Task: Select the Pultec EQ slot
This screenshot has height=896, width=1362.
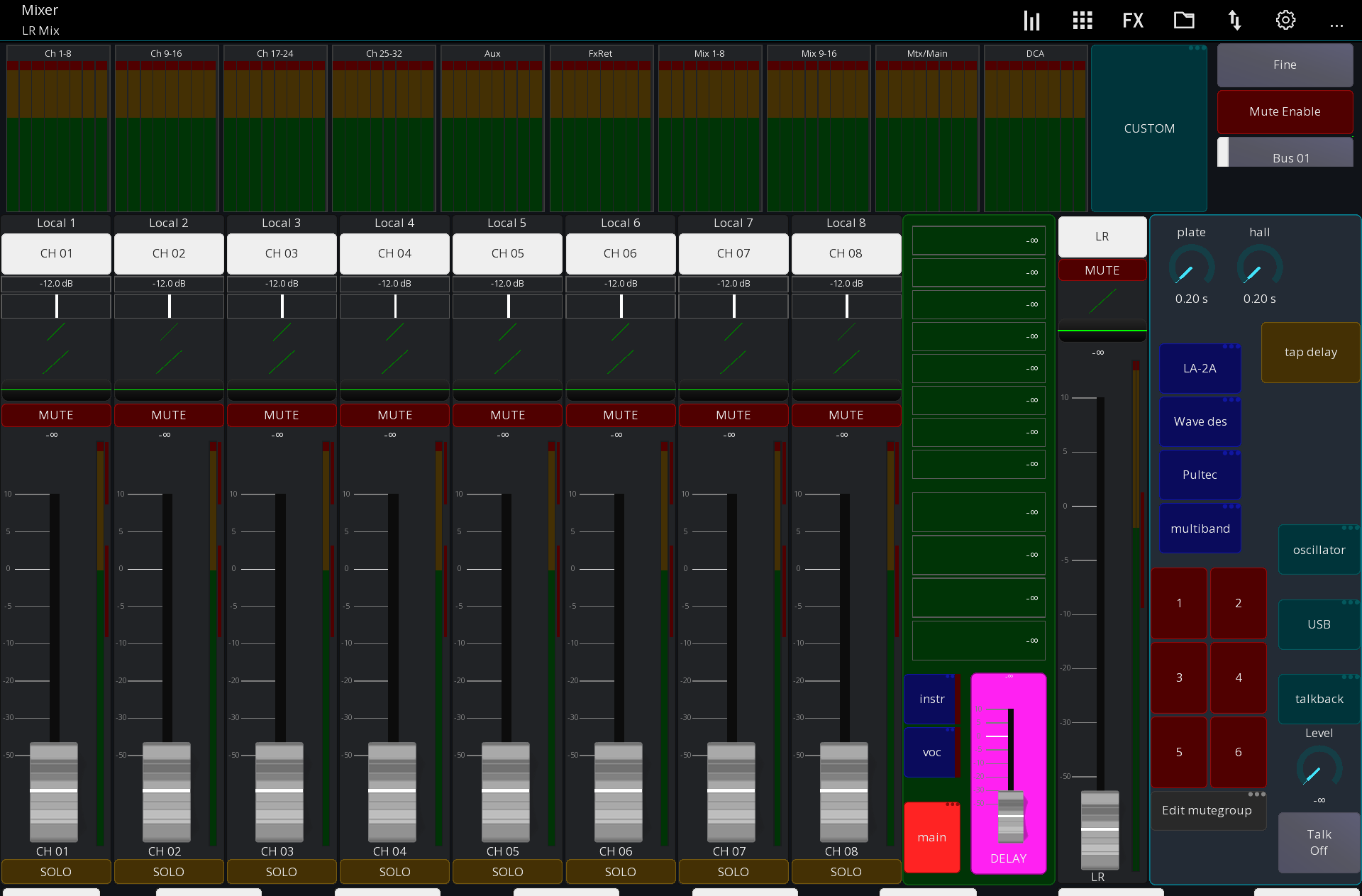Action: coord(1199,475)
